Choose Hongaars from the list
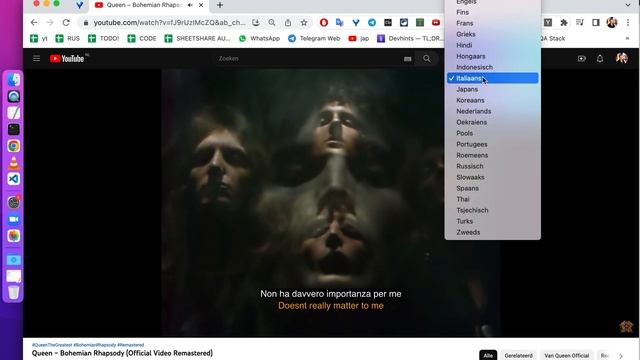640x360 pixels. click(492, 56)
